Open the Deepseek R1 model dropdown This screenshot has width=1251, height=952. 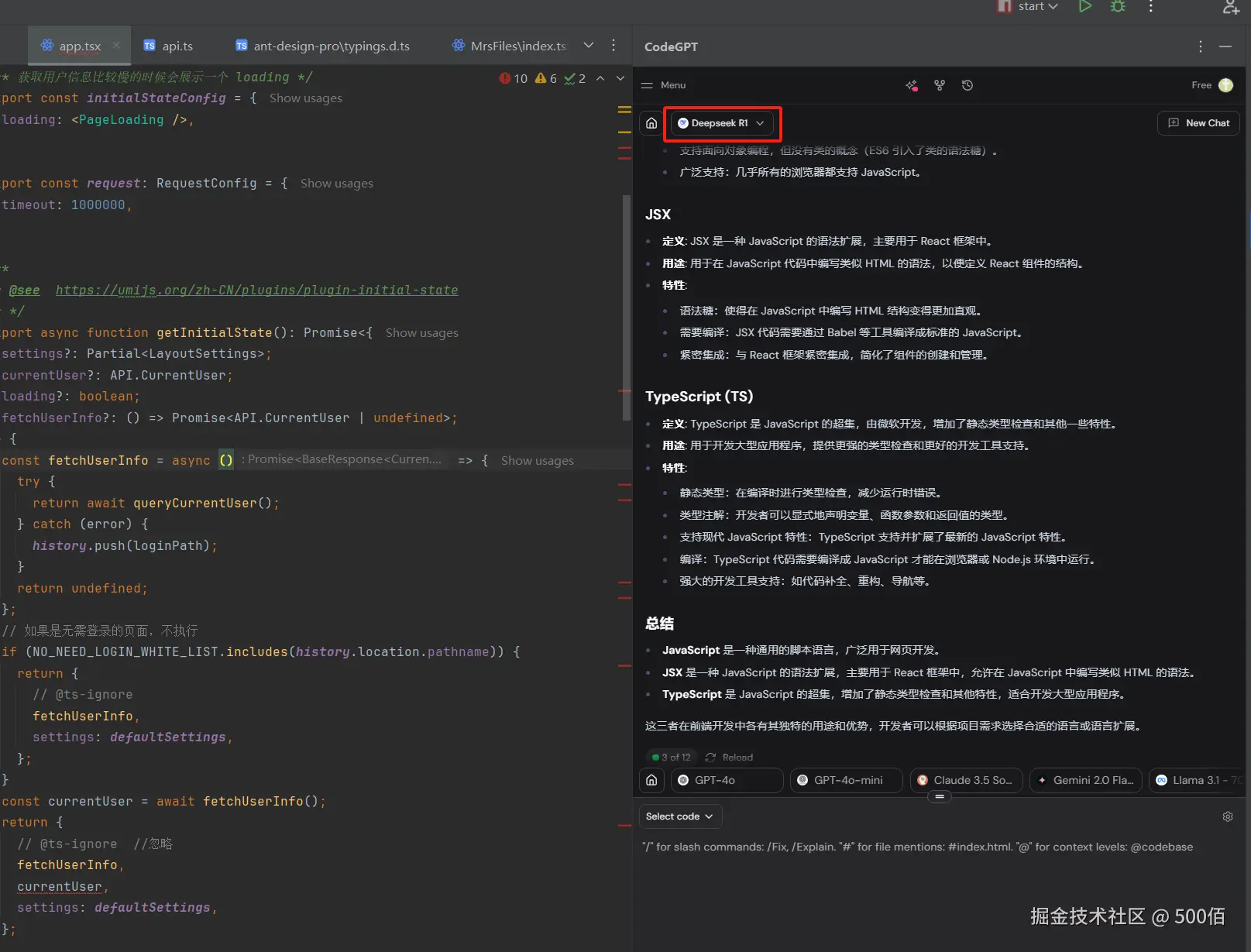pyautogui.click(x=722, y=123)
